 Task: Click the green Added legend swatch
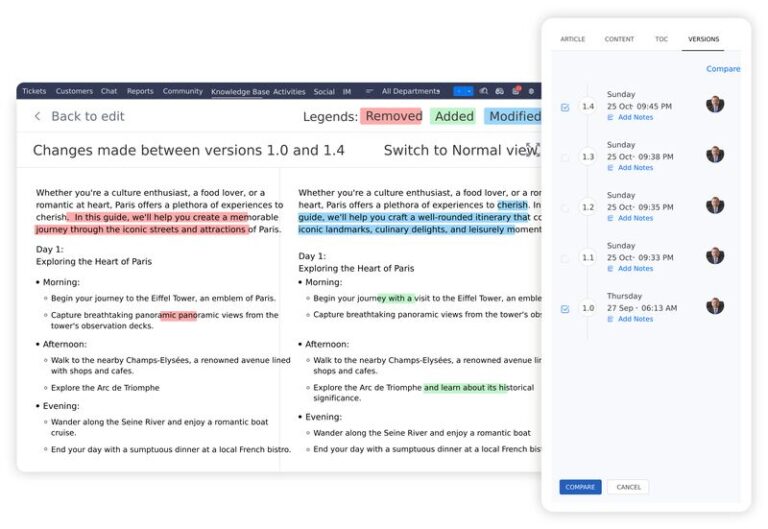point(454,116)
